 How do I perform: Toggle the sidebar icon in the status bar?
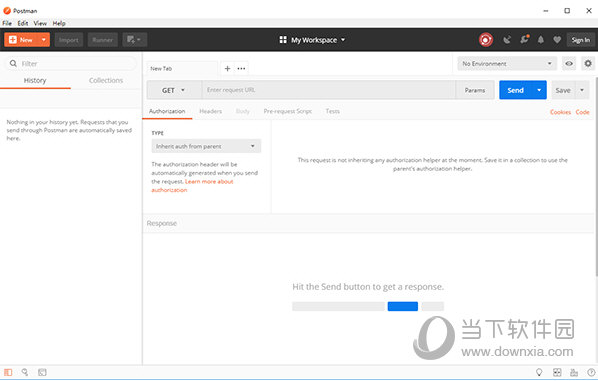tap(8, 372)
